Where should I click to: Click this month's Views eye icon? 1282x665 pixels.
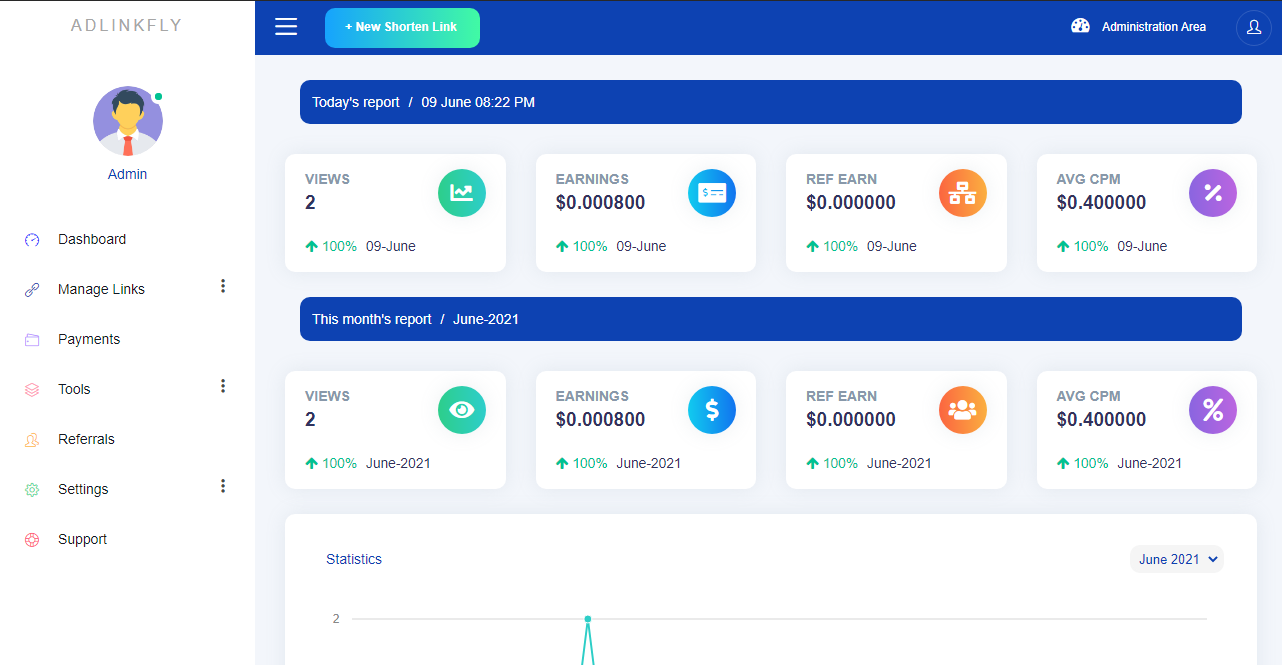click(x=461, y=410)
